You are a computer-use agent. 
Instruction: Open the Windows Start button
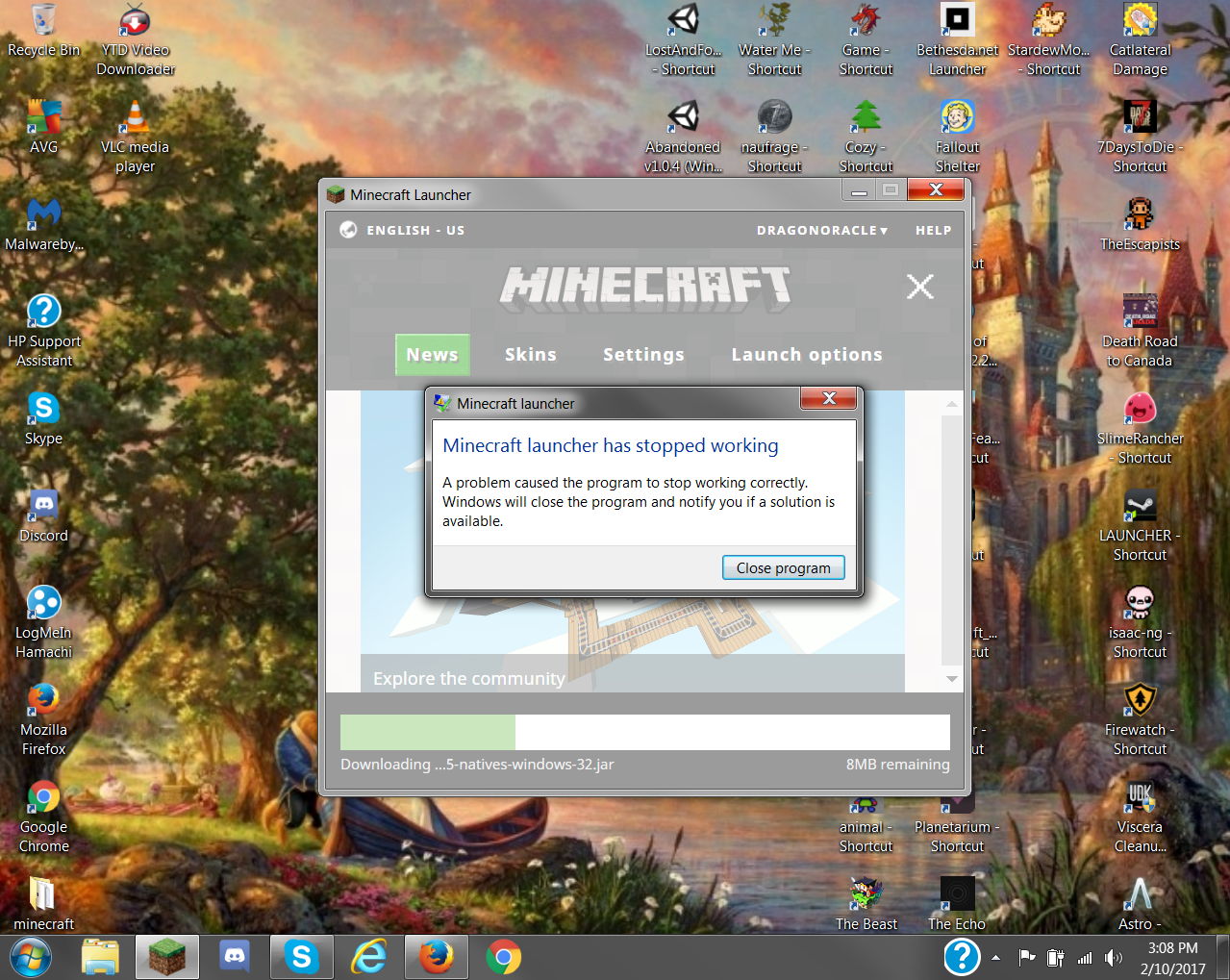click(31, 957)
